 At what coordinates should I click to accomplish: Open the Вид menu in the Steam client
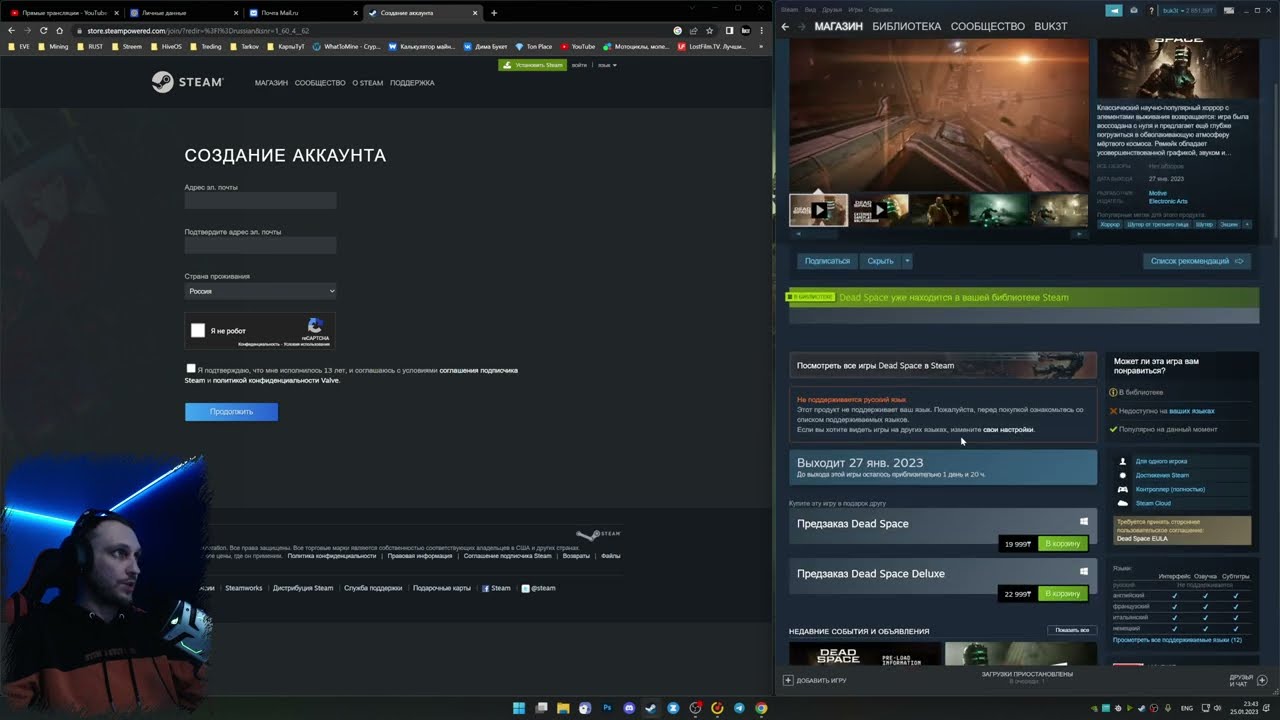tap(810, 9)
